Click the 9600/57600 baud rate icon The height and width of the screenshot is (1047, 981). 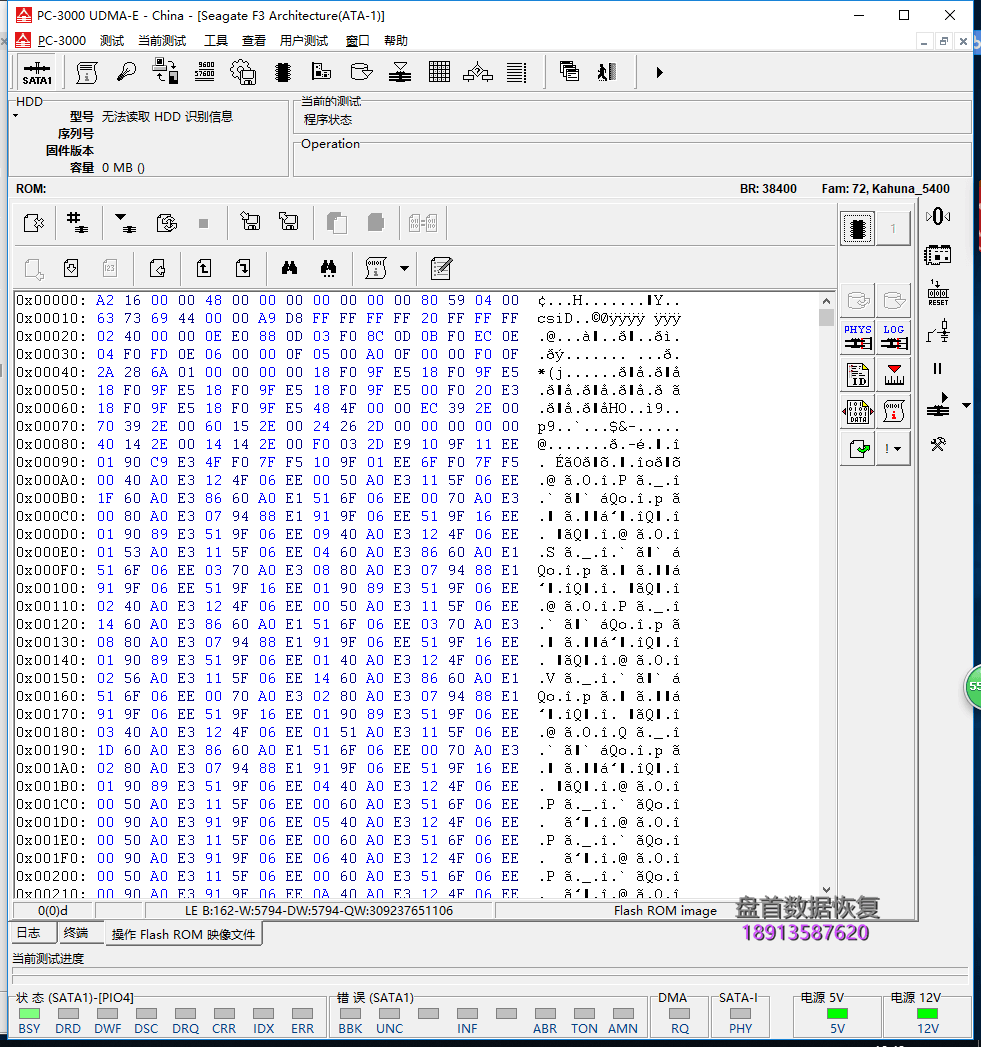[204, 71]
